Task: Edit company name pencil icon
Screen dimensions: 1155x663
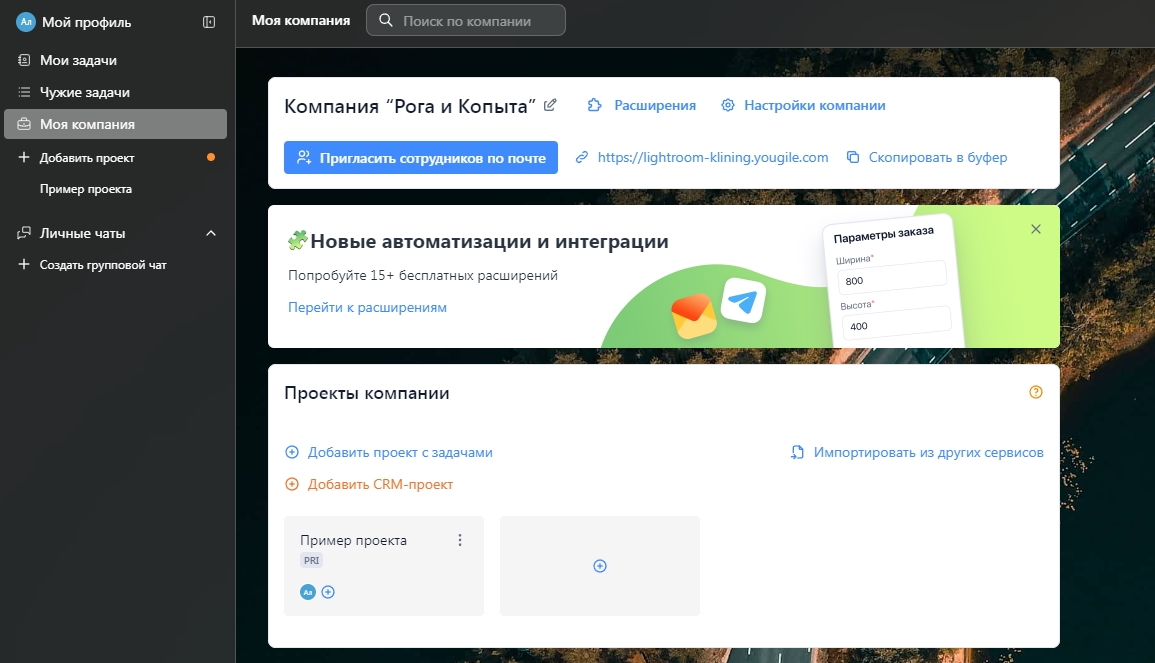Action: (550, 105)
